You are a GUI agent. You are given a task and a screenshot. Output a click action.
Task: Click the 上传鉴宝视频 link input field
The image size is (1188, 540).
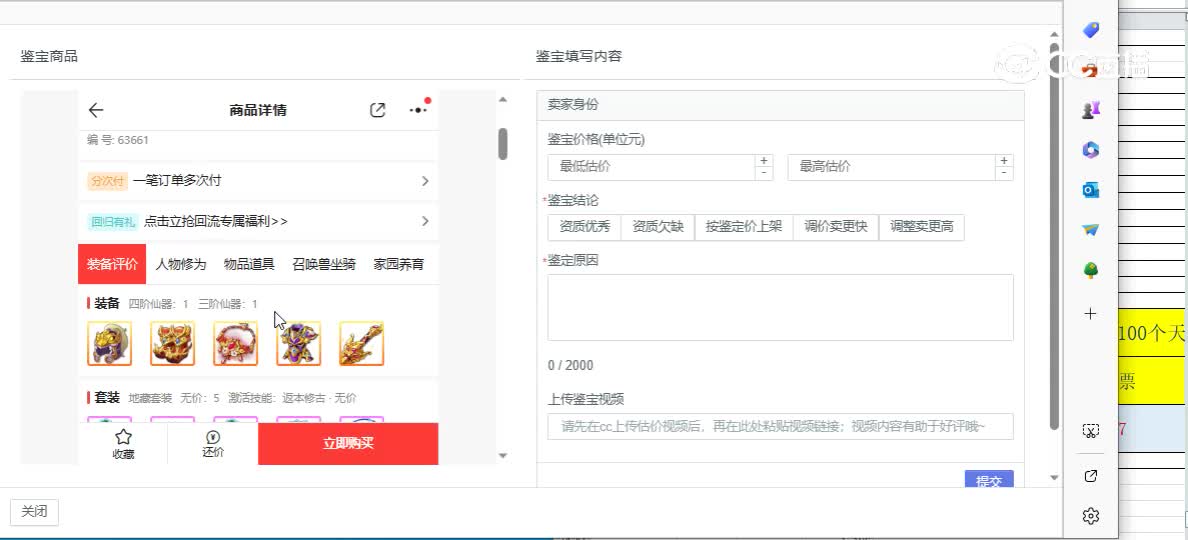click(x=780, y=426)
